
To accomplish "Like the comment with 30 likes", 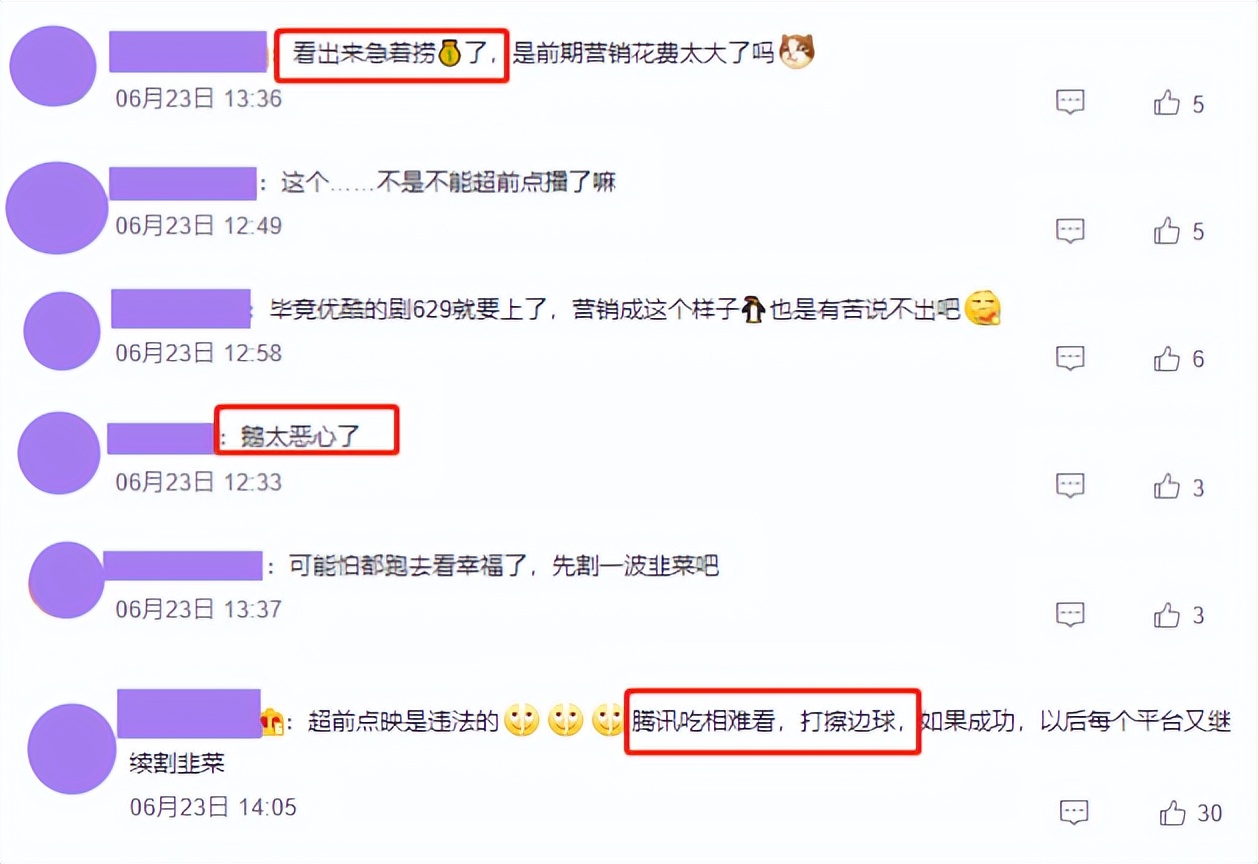I will coord(1173,813).
